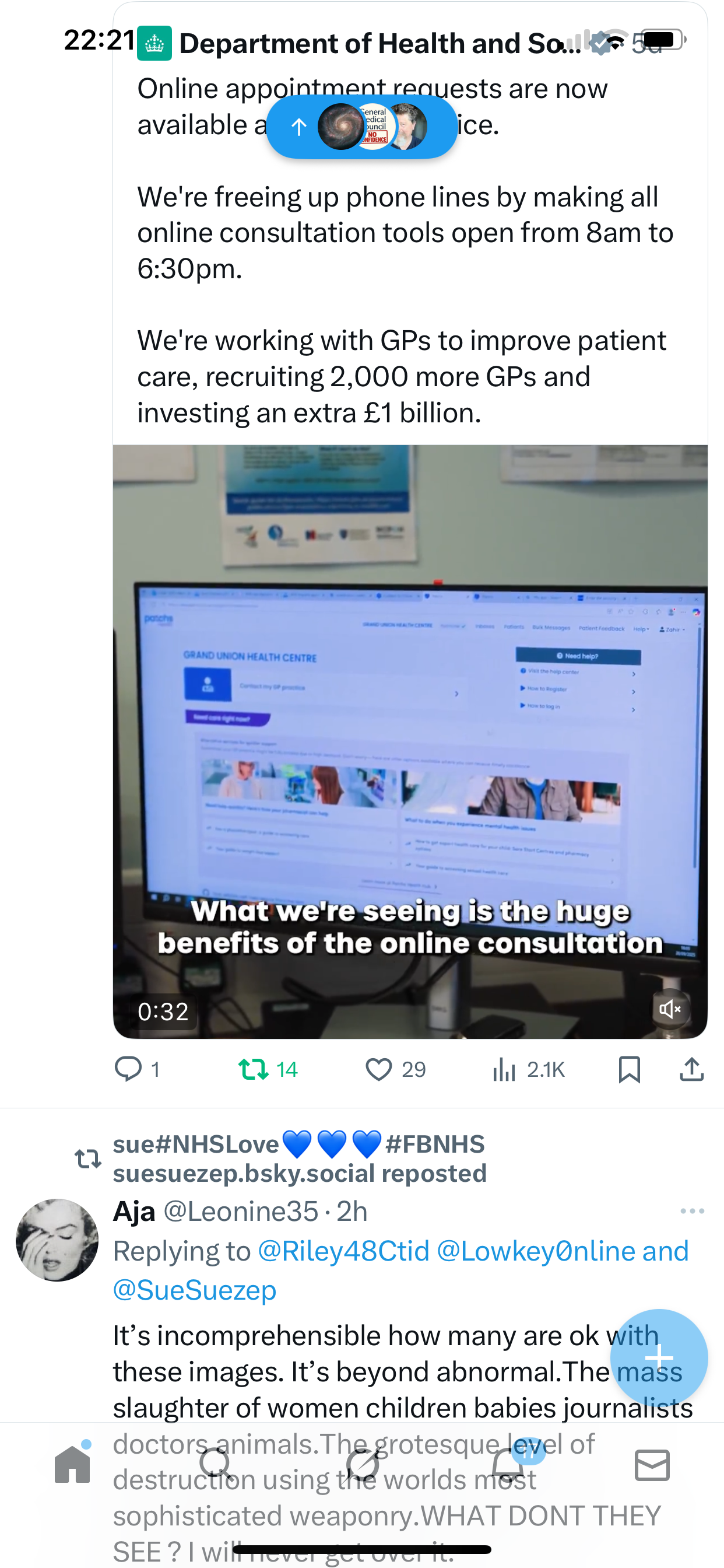Unmute the video sound icon
Image resolution: width=724 pixels, height=1568 pixels.
[x=670, y=1009]
